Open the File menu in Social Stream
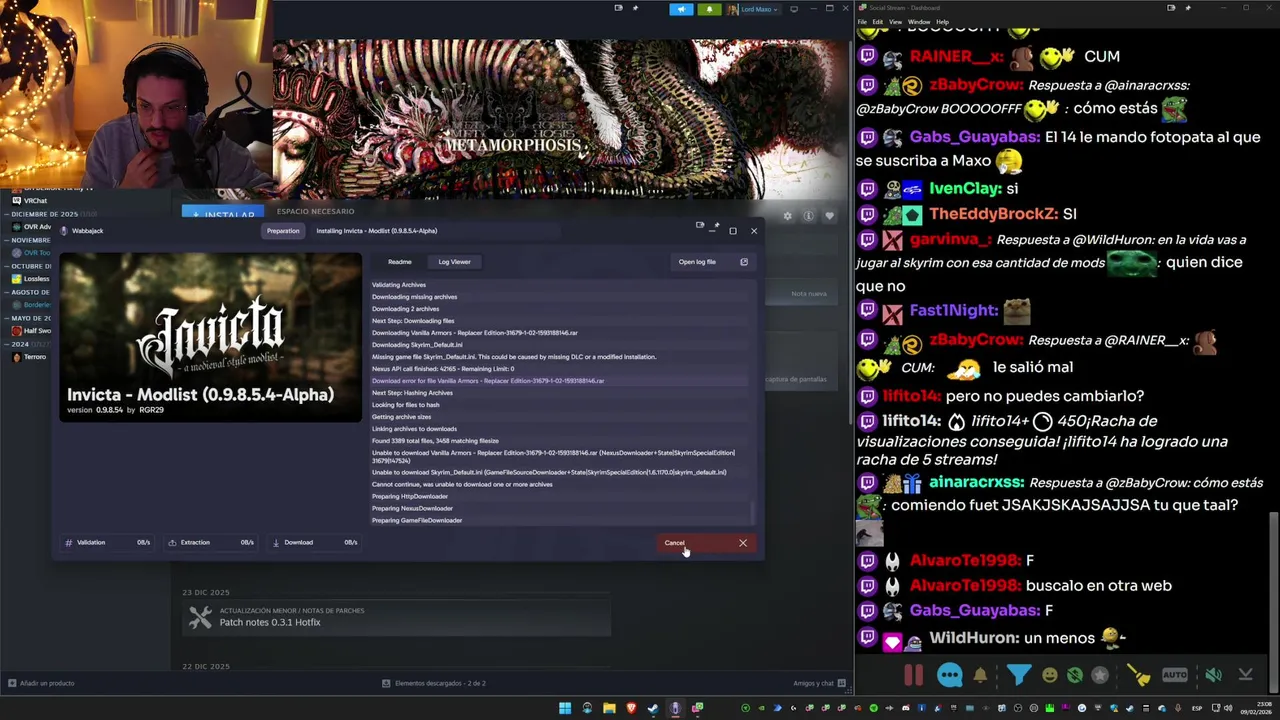1280x720 pixels. pos(862,21)
